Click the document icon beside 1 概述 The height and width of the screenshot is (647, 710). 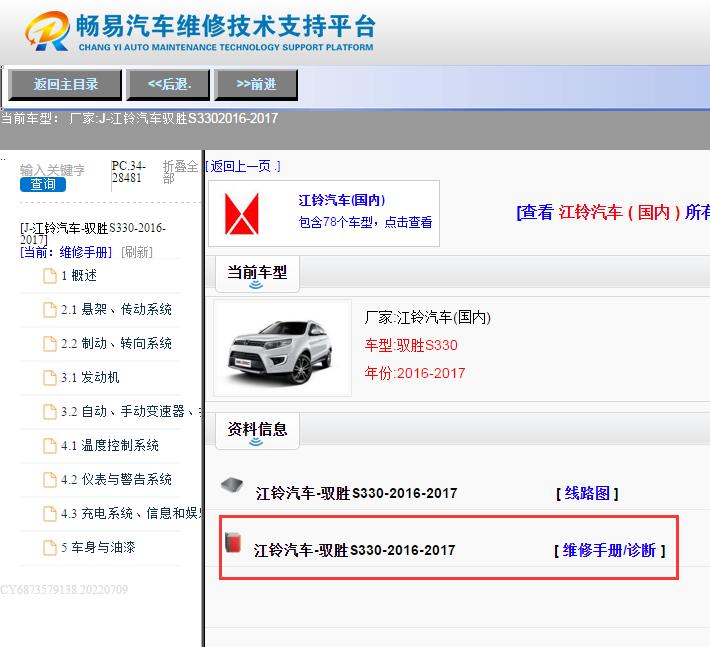50,276
